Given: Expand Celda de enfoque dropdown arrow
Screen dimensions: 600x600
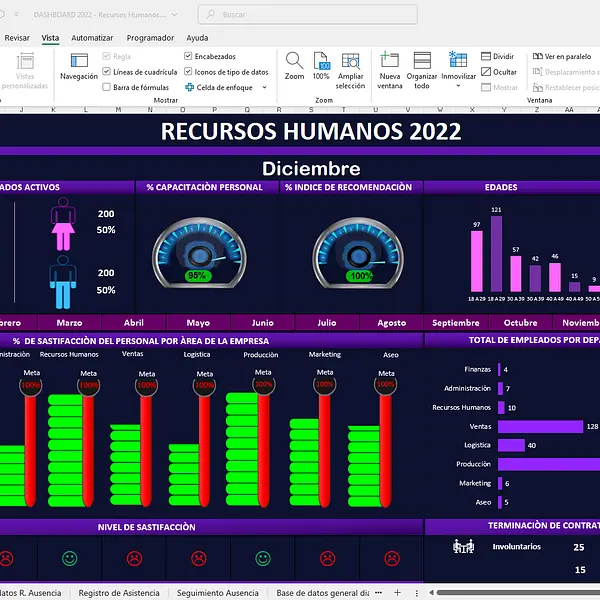Looking at the screenshot, I should tap(264, 87).
